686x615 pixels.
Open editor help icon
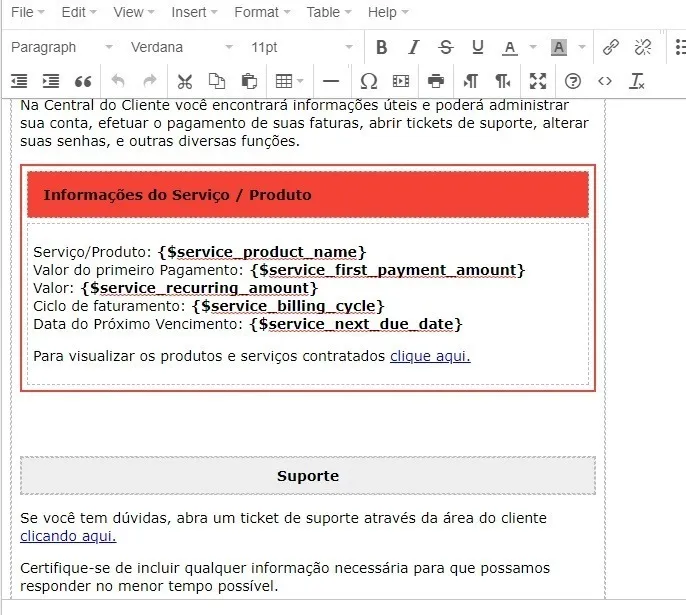pyautogui.click(x=573, y=81)
